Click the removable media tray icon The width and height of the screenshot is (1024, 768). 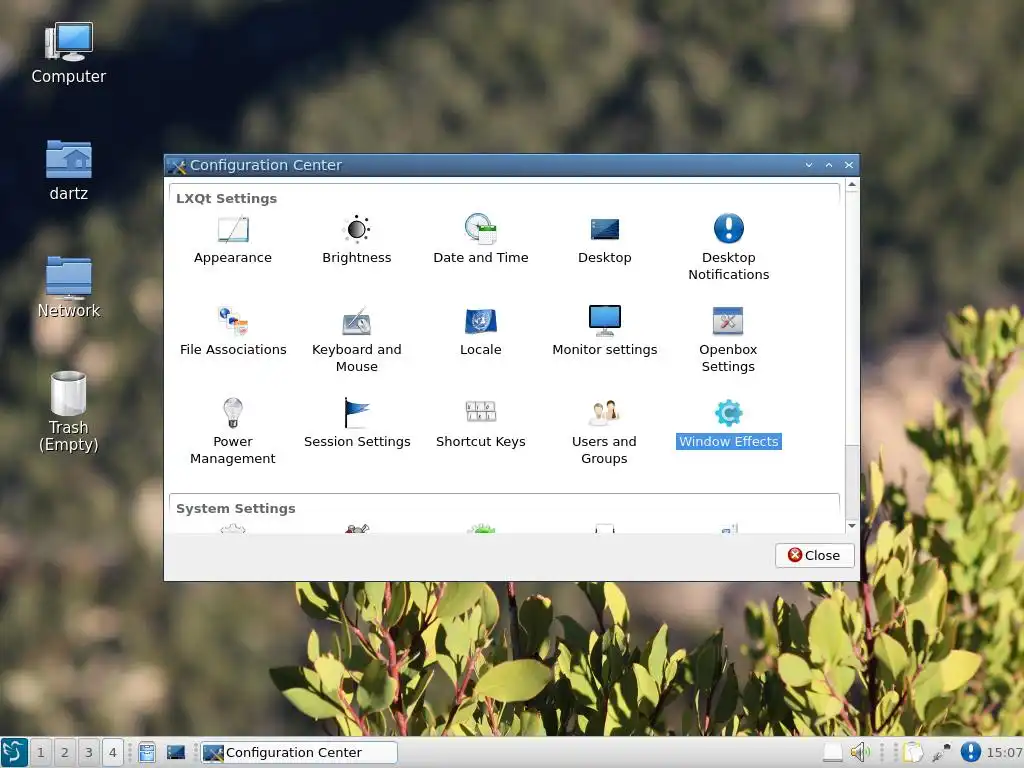tap(832, 752)
